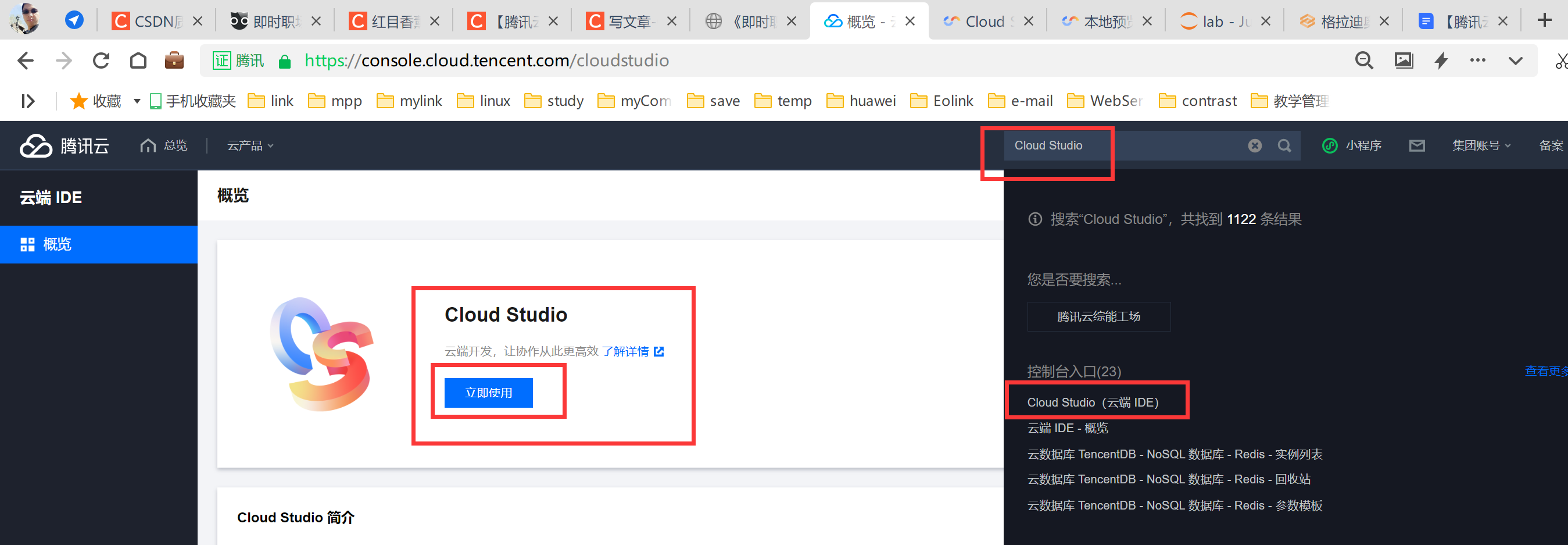The width and height of the screenshot is (1568, 545).
Task: Open the huawei bookmark folder
Action: (x=861, y=101)
